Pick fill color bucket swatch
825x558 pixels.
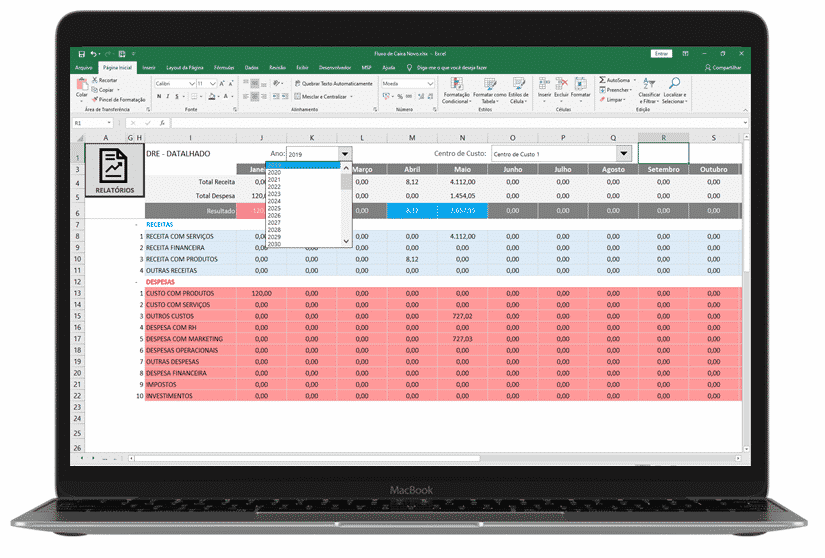point(210,96)
